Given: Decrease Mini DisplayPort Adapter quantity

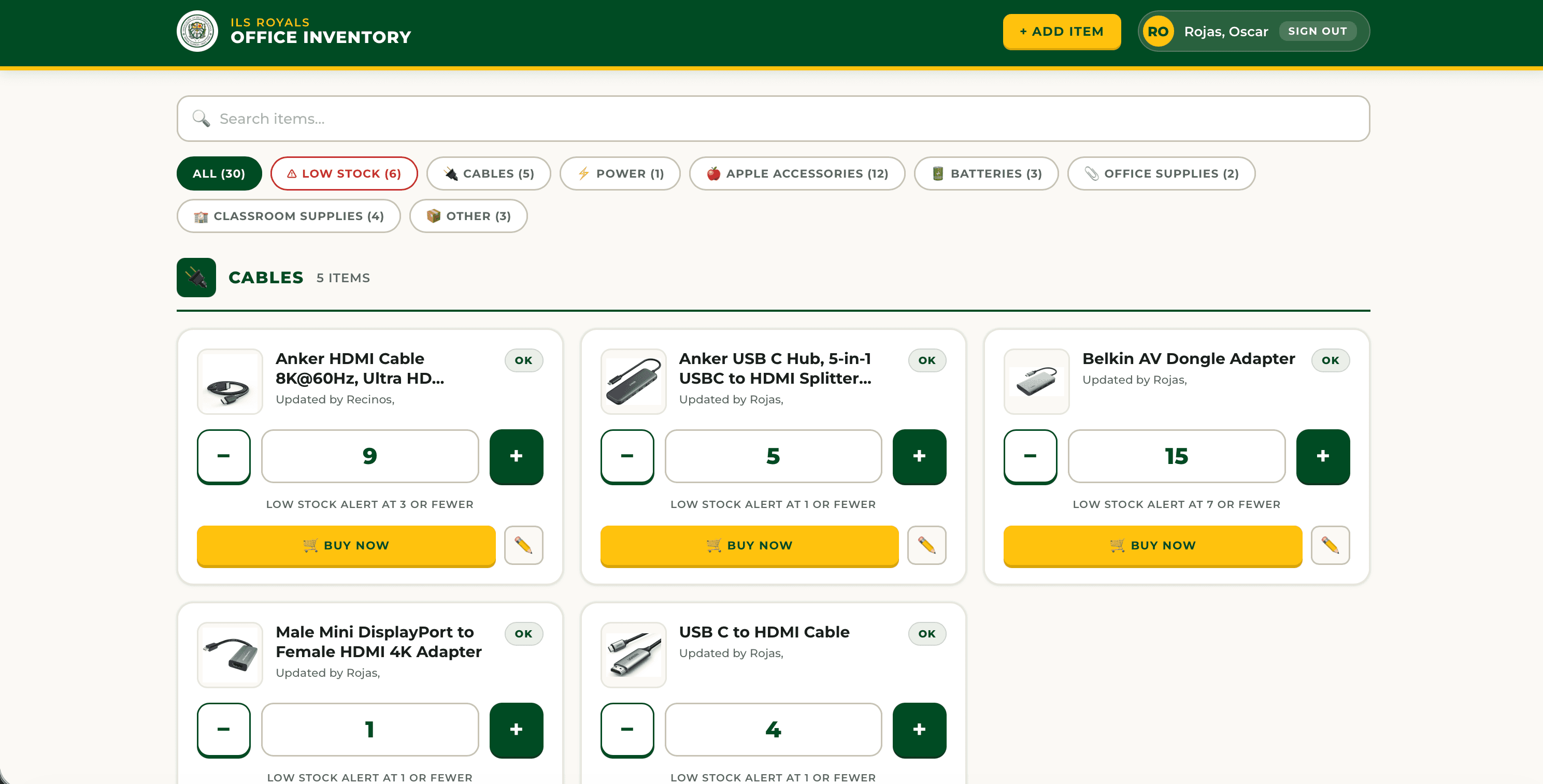Looking at the screenshot, I should click(223, 730).
